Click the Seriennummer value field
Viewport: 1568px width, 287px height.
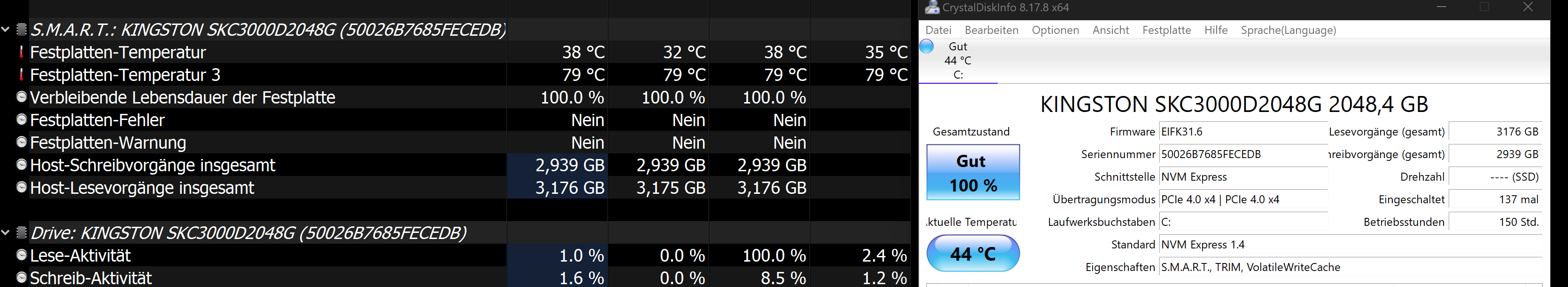(1242, 155)
